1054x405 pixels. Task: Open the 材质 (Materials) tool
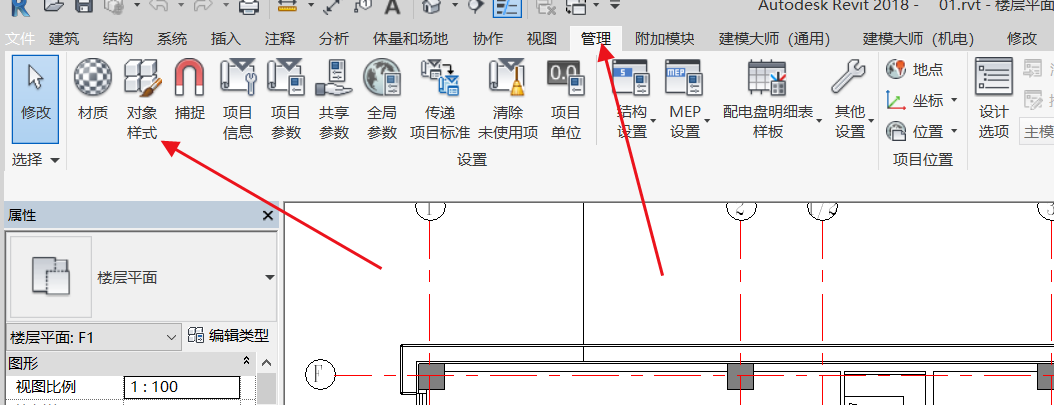[x=93, y=92]
